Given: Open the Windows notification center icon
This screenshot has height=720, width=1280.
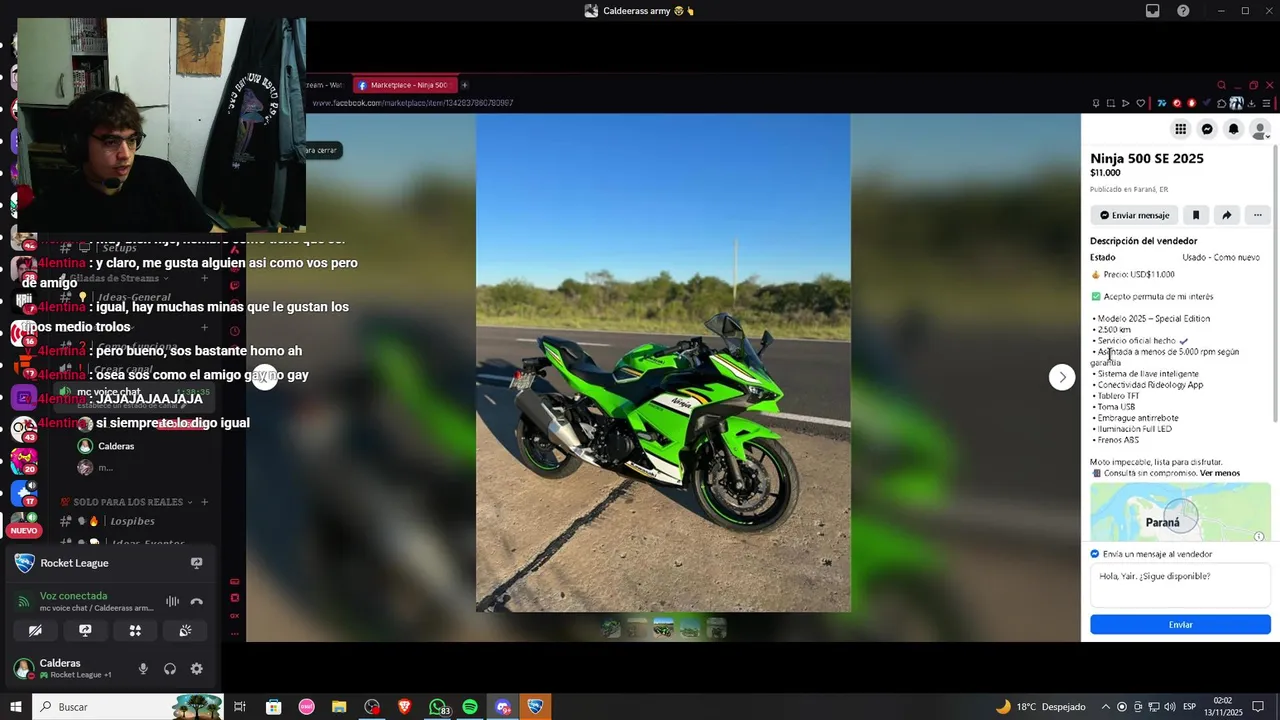Looking at the screenshot, I should click(1258, 707).
